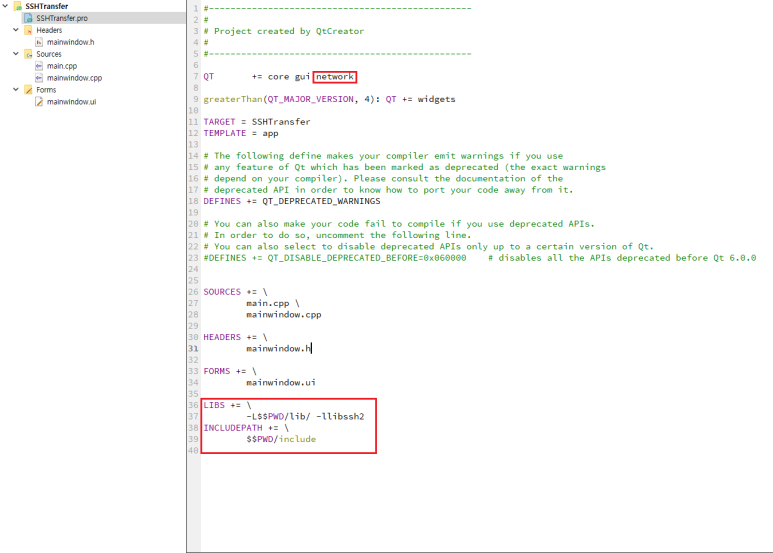773x553 pixels.
Task: Click mainwindow.ui on editor line 34
Action: tap(281, 382)
